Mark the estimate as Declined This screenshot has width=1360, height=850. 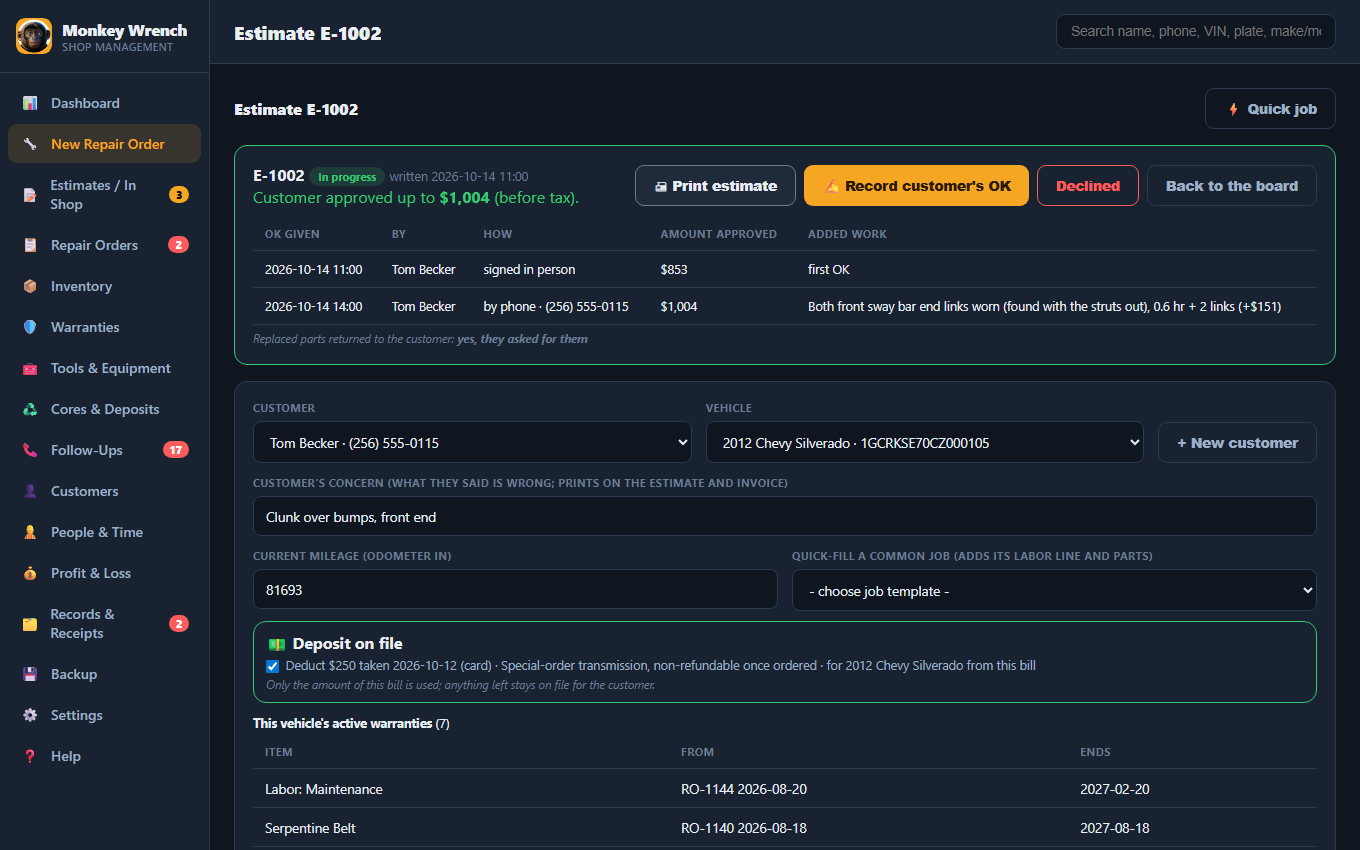1088,186
